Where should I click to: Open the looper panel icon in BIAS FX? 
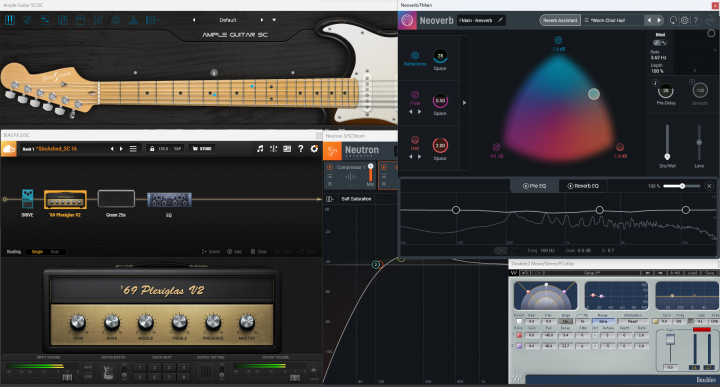tap(287, 149)
